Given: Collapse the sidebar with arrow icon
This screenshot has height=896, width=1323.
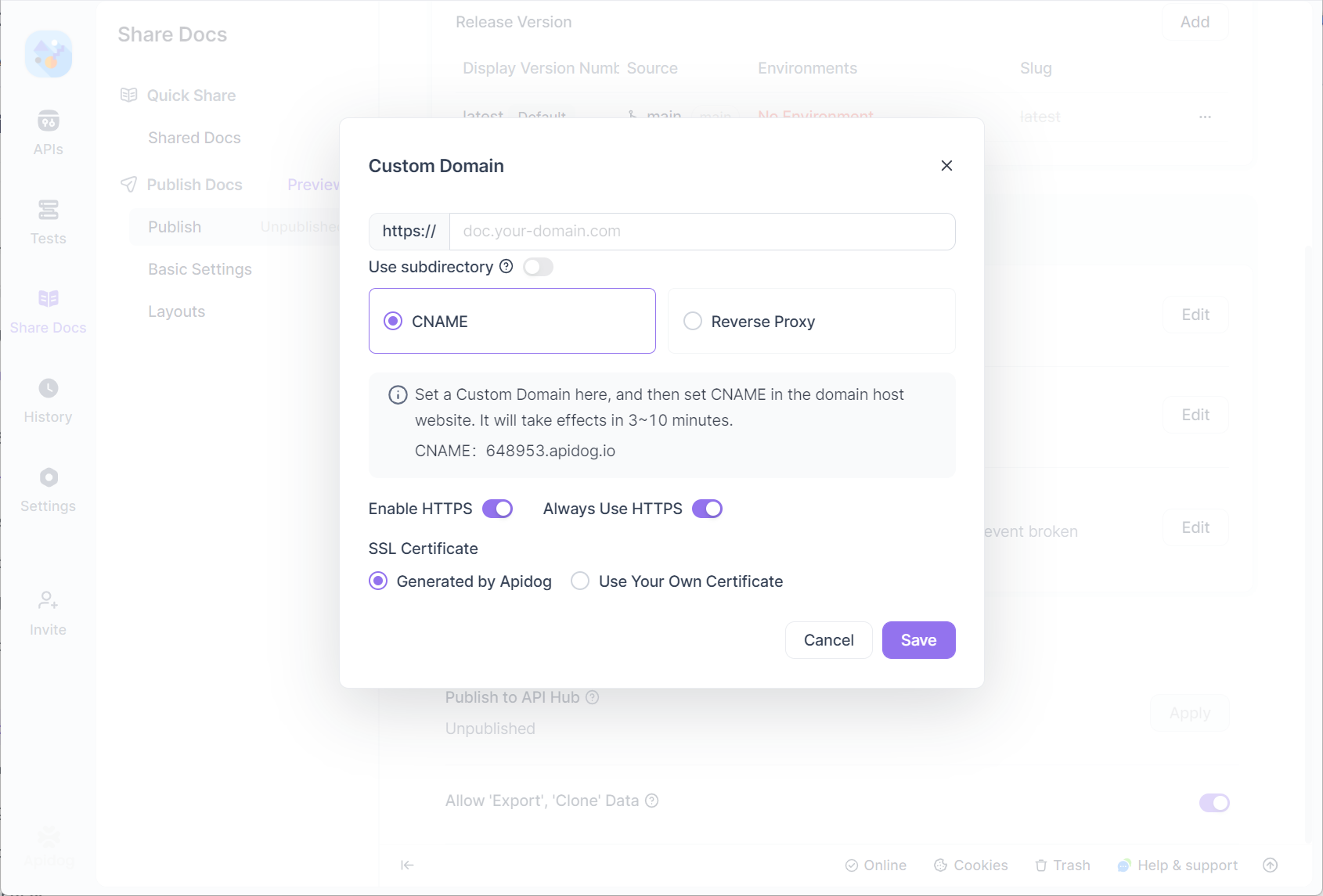Looking at the screenshot, I should pos(407,865).
